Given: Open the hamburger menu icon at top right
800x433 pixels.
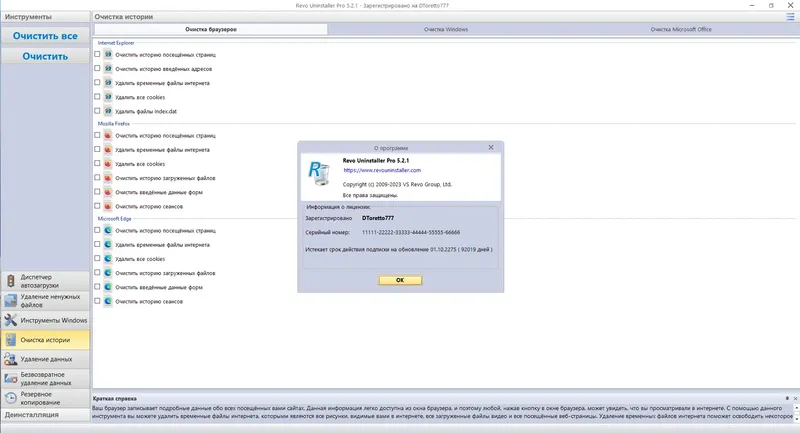Looking at the screenshot, I should pyautogui.click(x=790, y=17).
